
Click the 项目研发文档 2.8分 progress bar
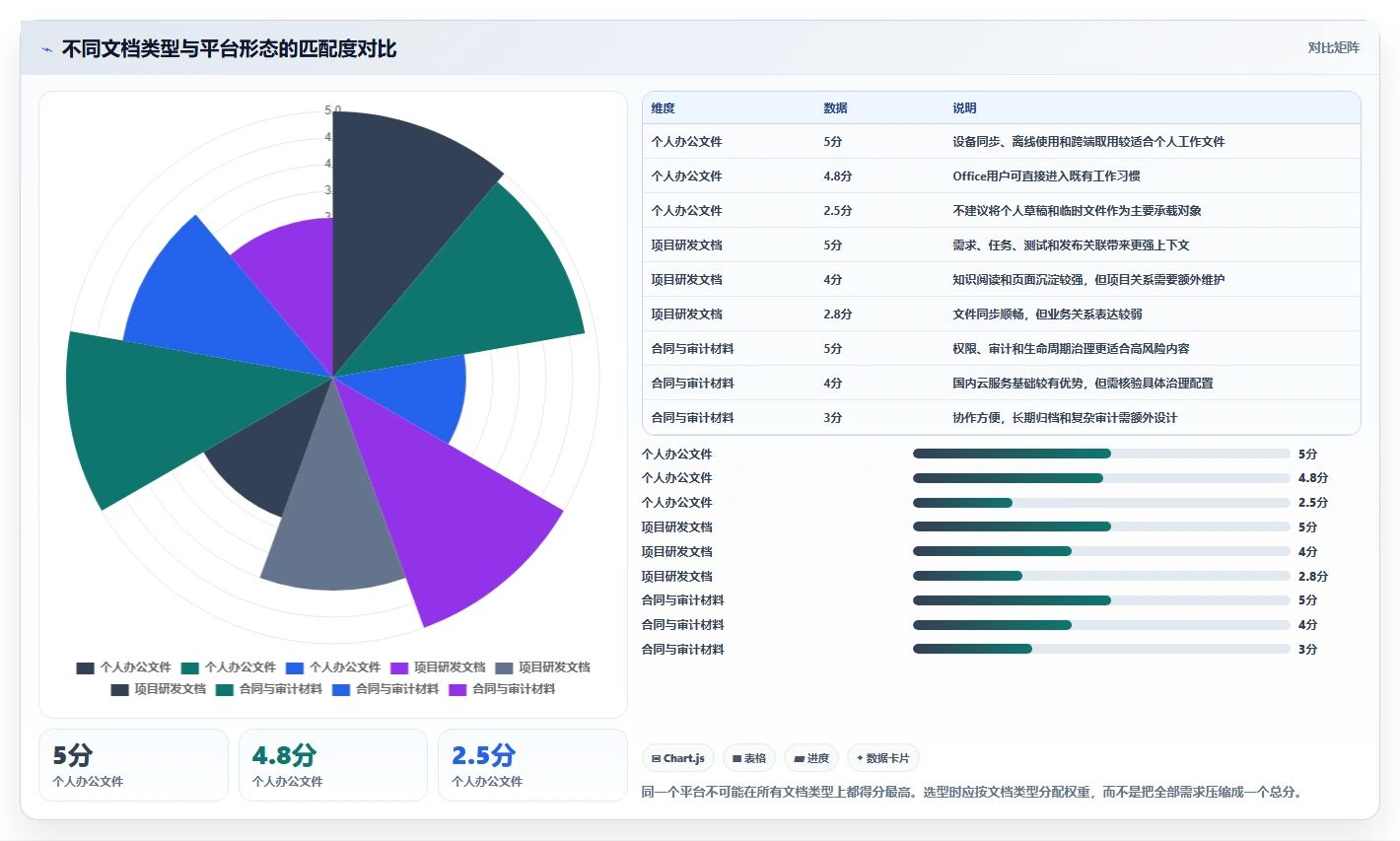[1101, 576]
